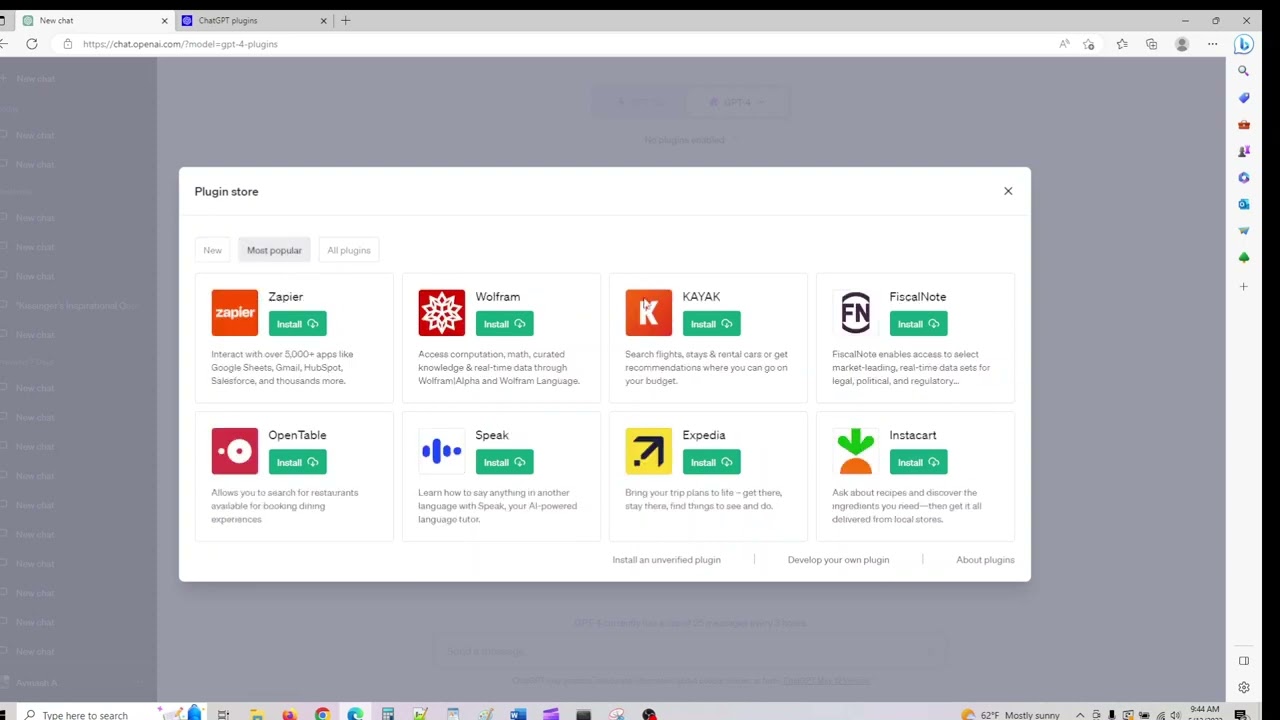Refresh the current page
The width and height of the screenshot is (1280, 720).
[x=32, y=44]
